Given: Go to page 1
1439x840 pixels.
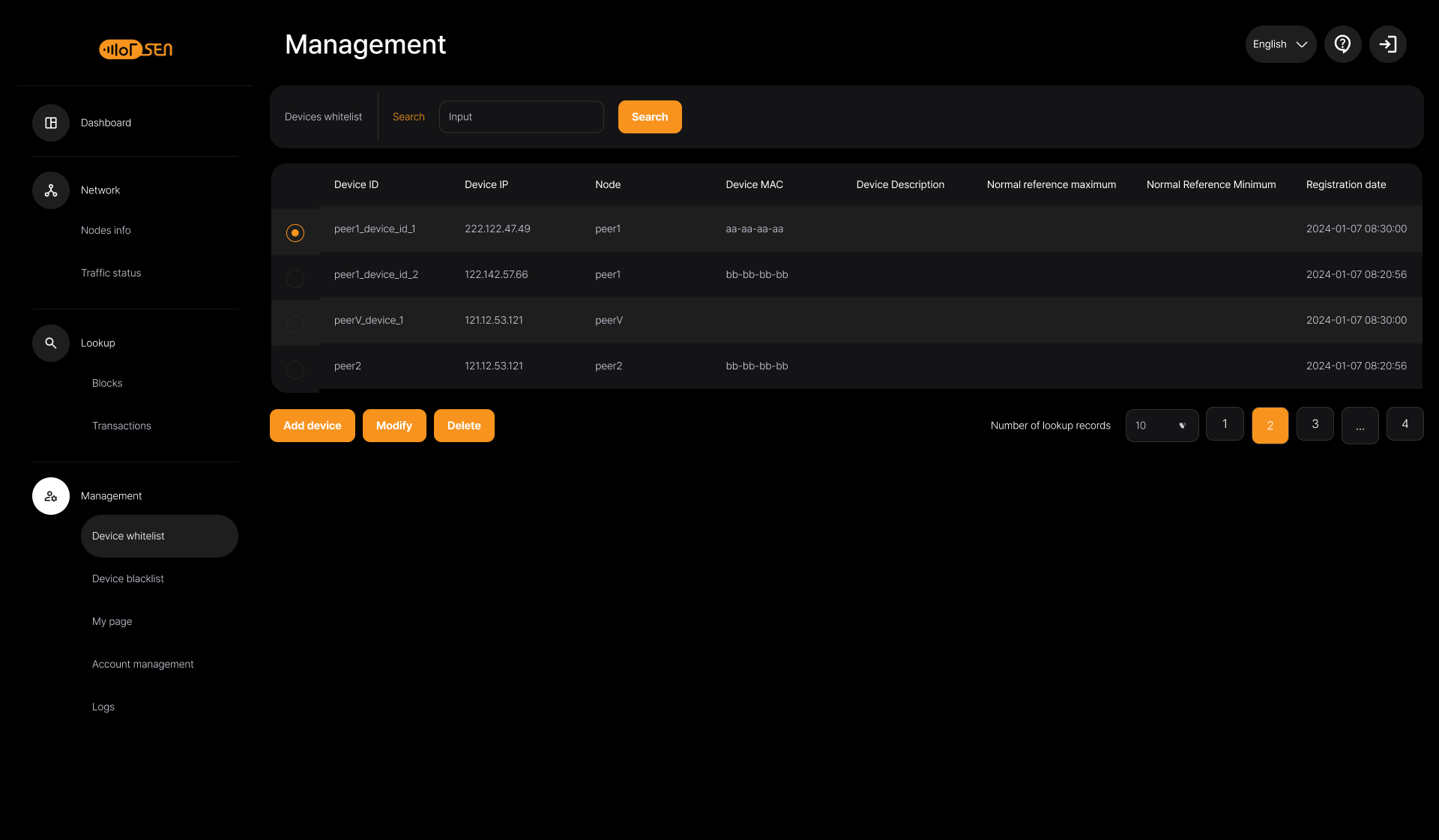Looking at the screenshot, I should point(1225,424).
